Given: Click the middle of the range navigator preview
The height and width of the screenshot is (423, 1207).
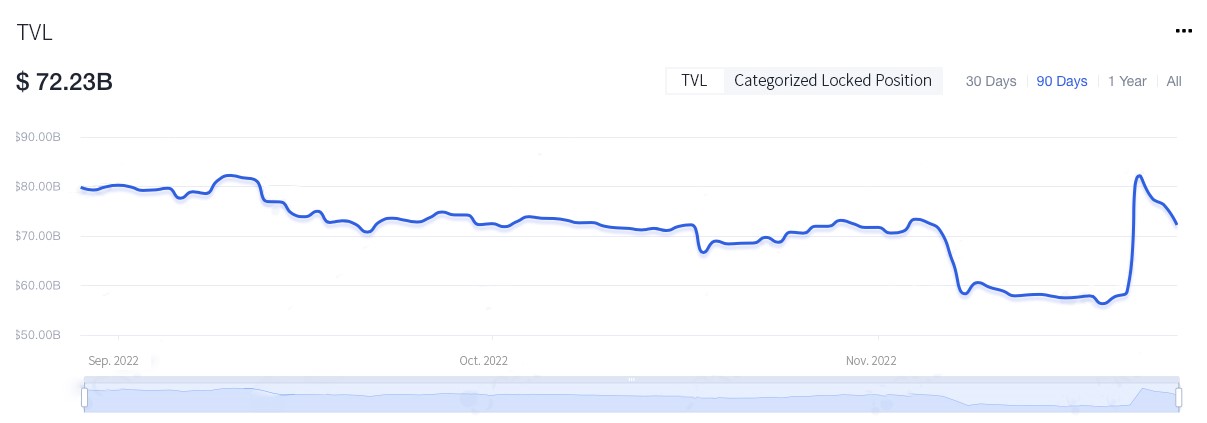Looking at the screenshot, I should point(632,398).
